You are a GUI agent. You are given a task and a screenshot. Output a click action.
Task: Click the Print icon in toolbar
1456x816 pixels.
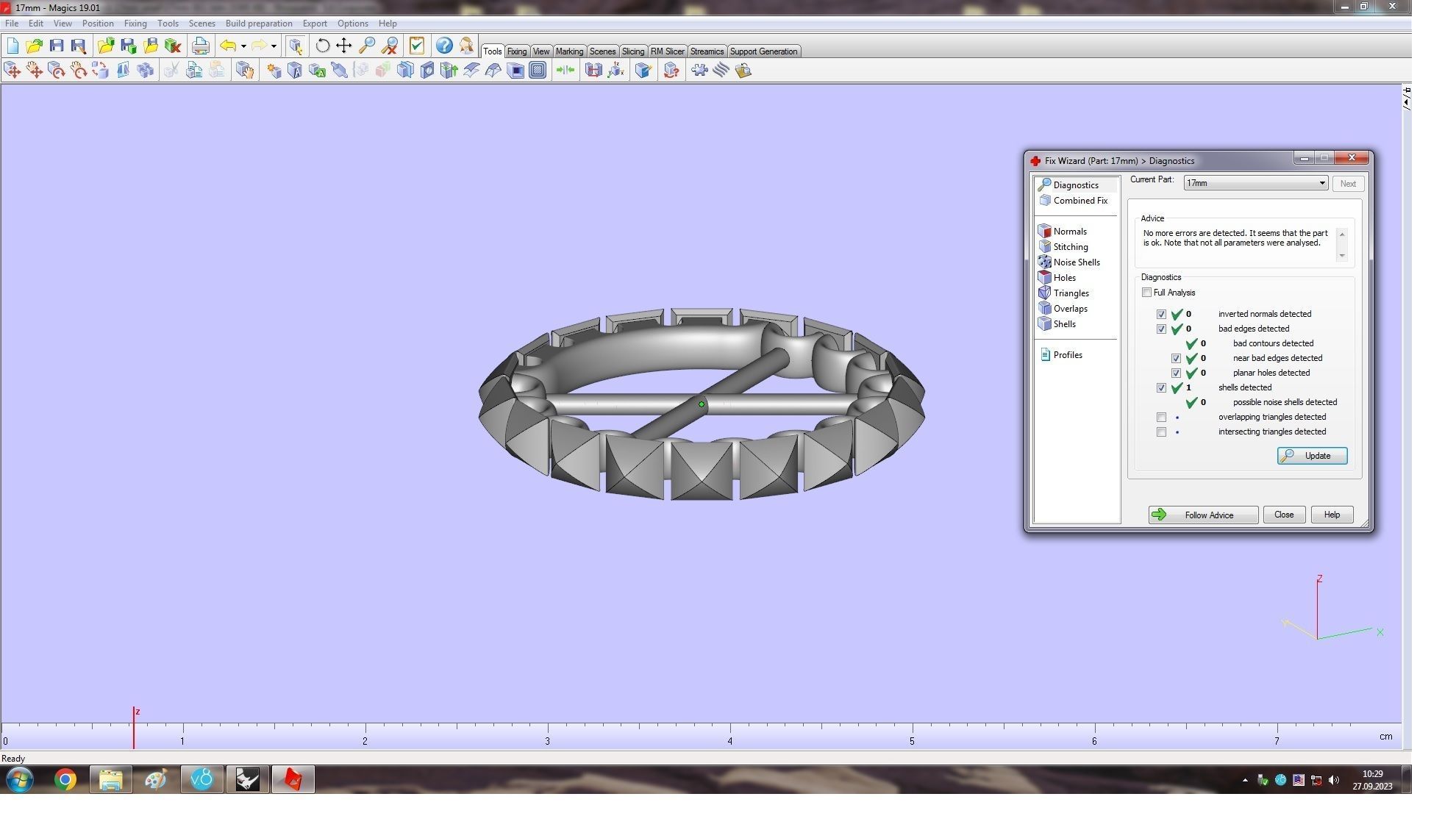coord(200,46)
